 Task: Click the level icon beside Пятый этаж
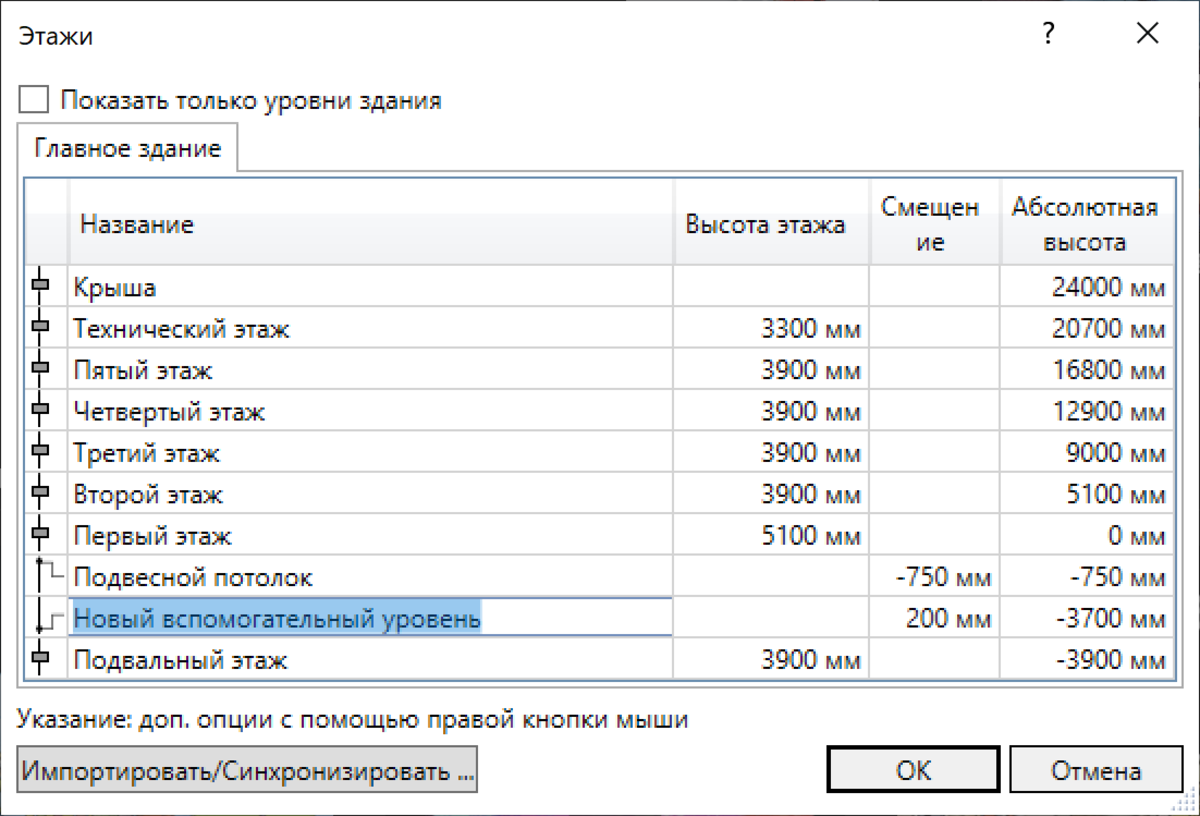coord(42,370)
